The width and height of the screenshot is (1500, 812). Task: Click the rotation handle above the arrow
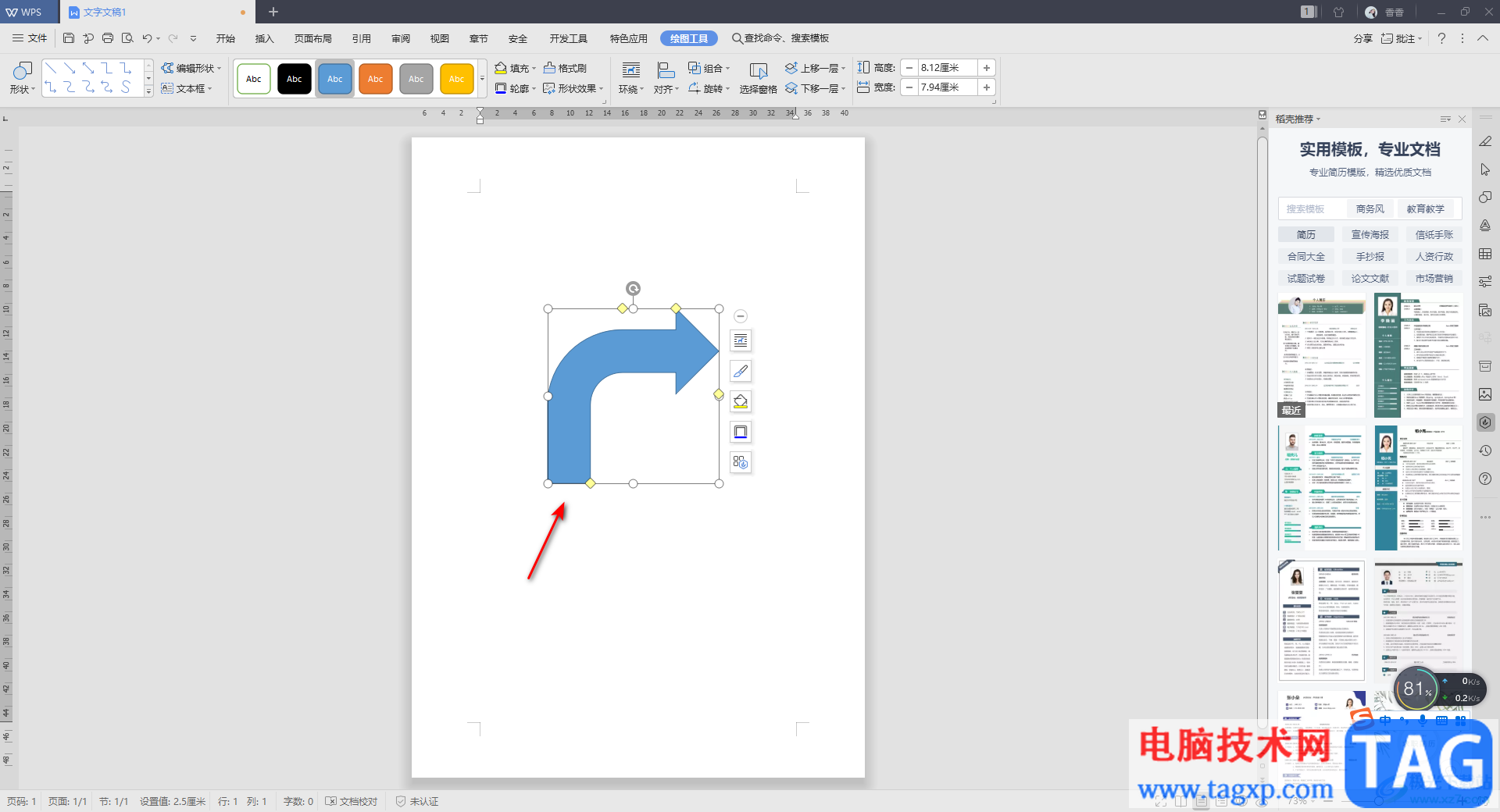click(x=634, y=289)
